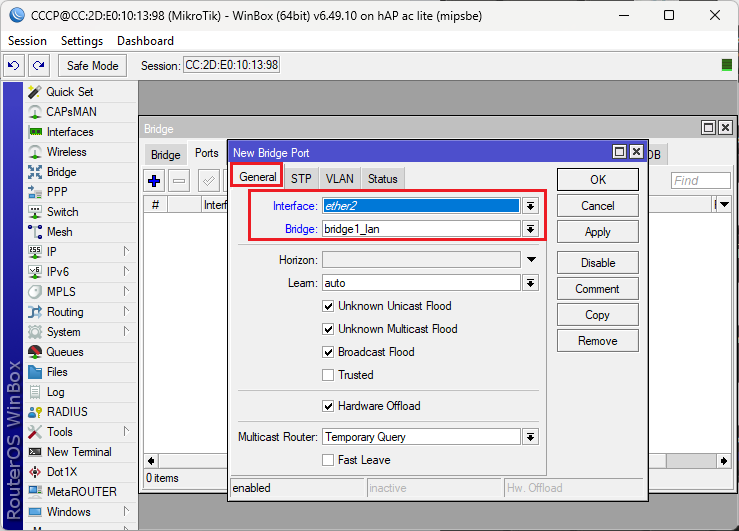Switch to the Status tab

click(382, 179)
